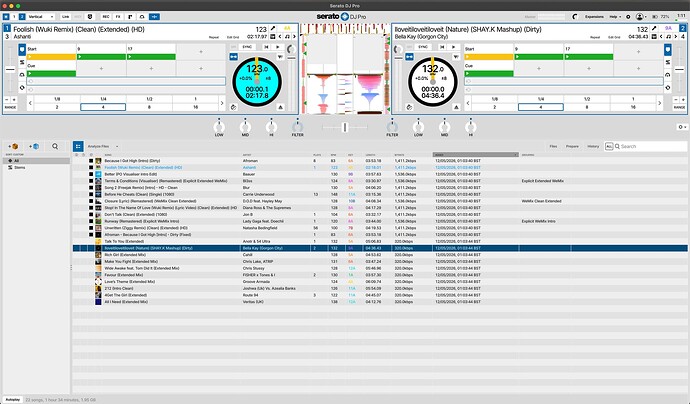Select deck layout button 2 in toolbar
This screenshot has height=404, width=690.
click(22, 17)
